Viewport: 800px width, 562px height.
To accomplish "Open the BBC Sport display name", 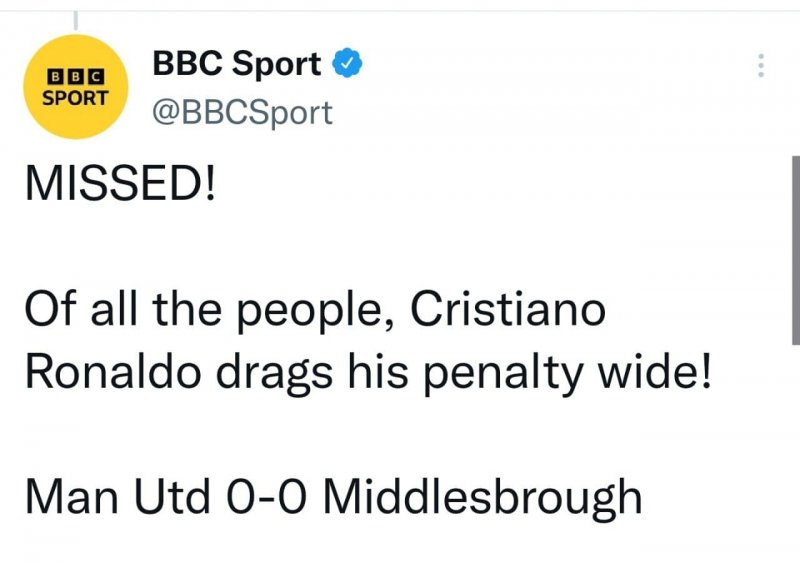I will point(236,65).
